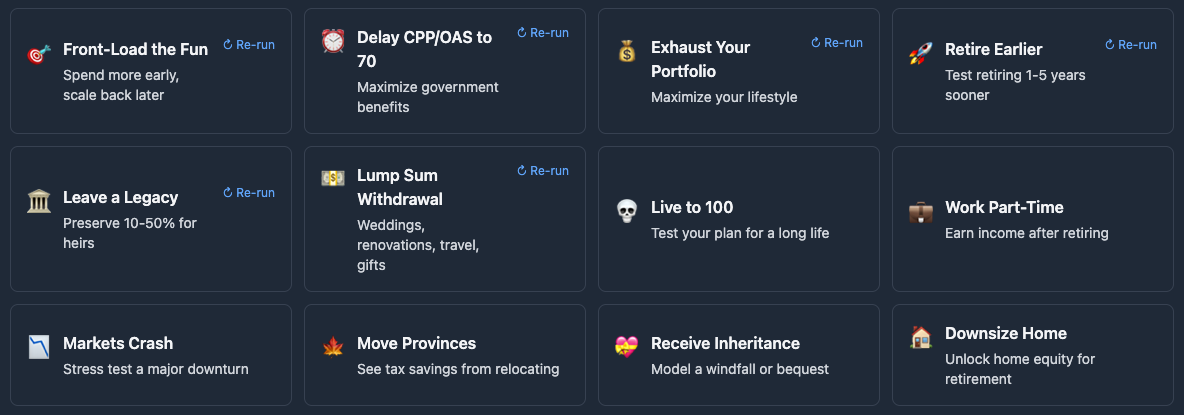Click the falling chart icon for Markets Crash
Screen dimensions: 1184x415
(39, 347)
